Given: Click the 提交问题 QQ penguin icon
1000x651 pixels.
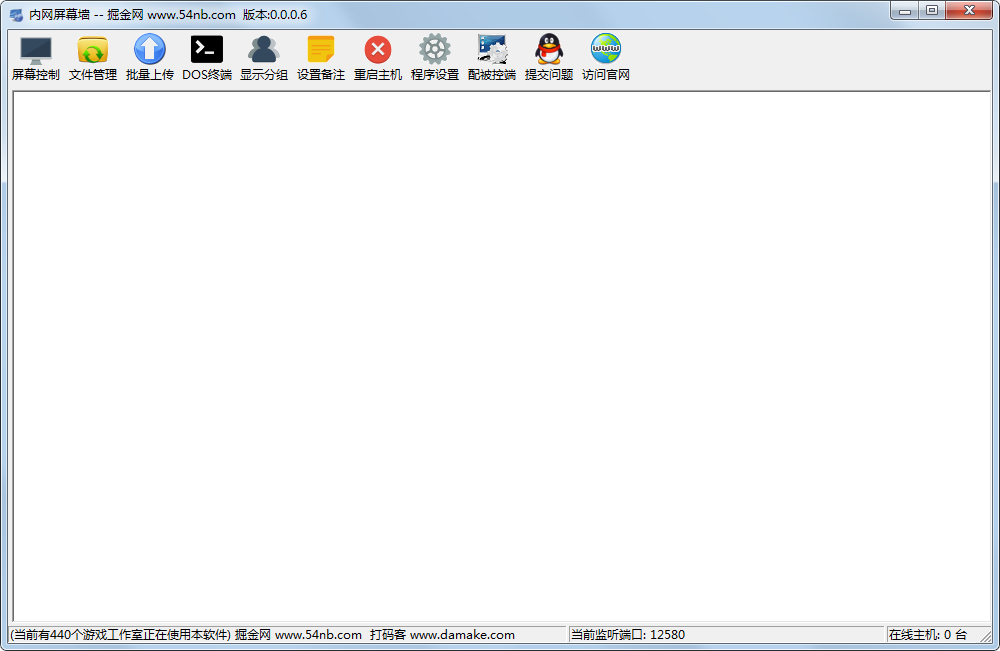Looking at the screenshot, I should point(549,57).
